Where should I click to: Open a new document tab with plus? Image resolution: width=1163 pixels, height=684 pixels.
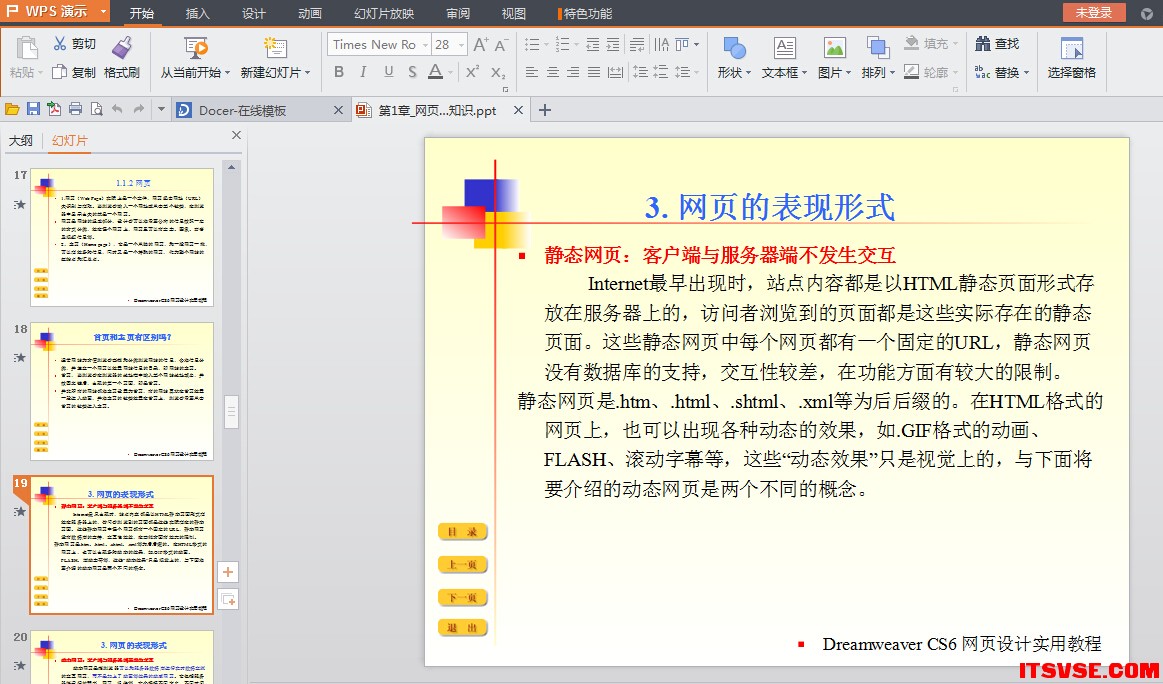click(545, 110)
